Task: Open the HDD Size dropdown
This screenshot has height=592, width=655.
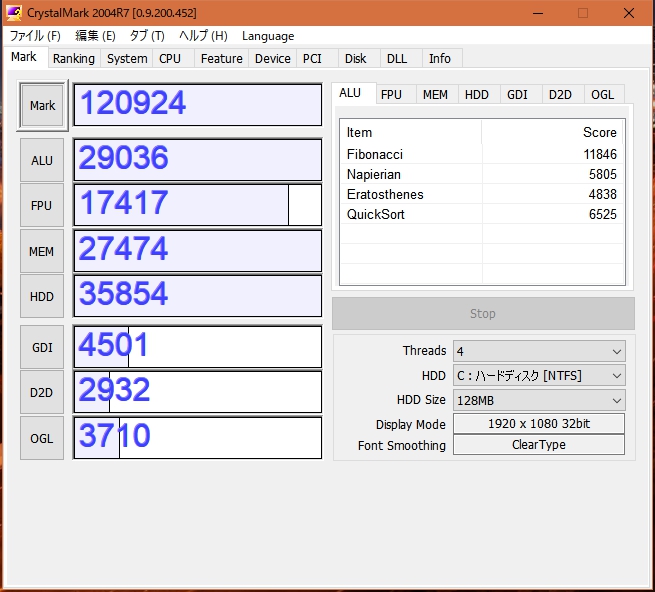Action: [x=539, y=400]
